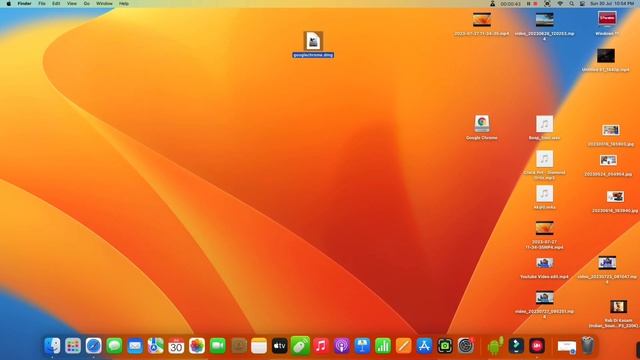Open the Edit menu
Screen dimensions: 640x360
[x=56, y=4]
